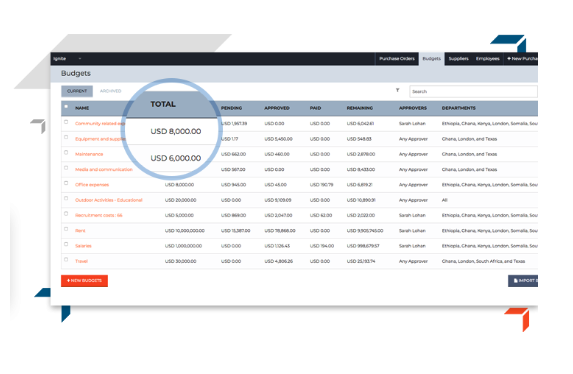Open the Suppliers tab
The width and height of the screenshot is (573, 374).
click(x=458, y=58)
